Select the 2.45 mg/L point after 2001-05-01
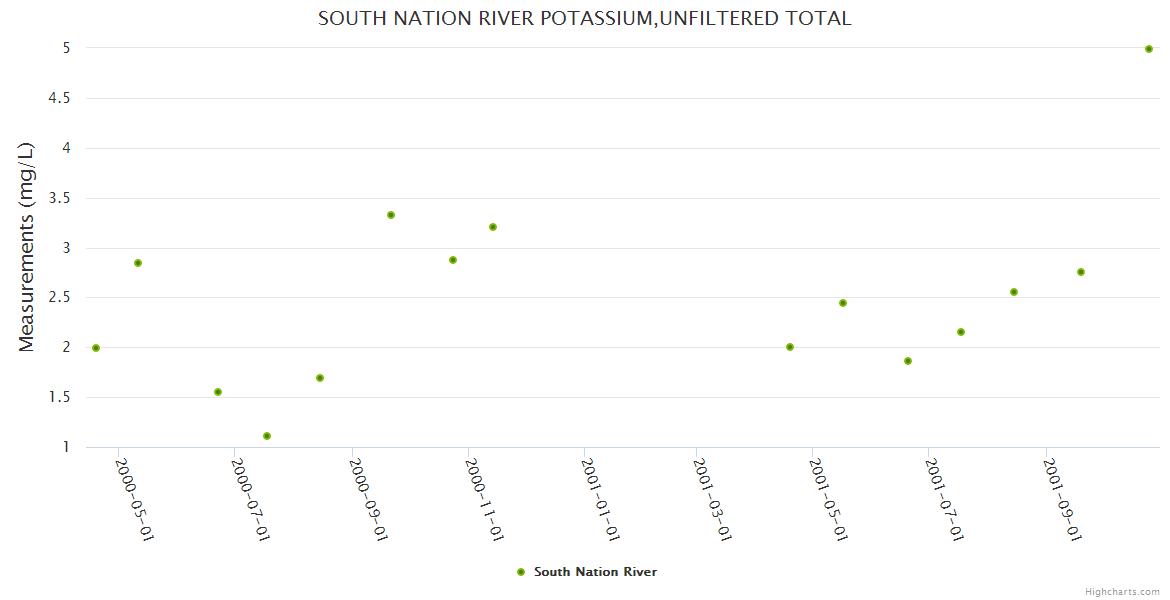Screen dimensions: 1170x600 click(843, 303)
